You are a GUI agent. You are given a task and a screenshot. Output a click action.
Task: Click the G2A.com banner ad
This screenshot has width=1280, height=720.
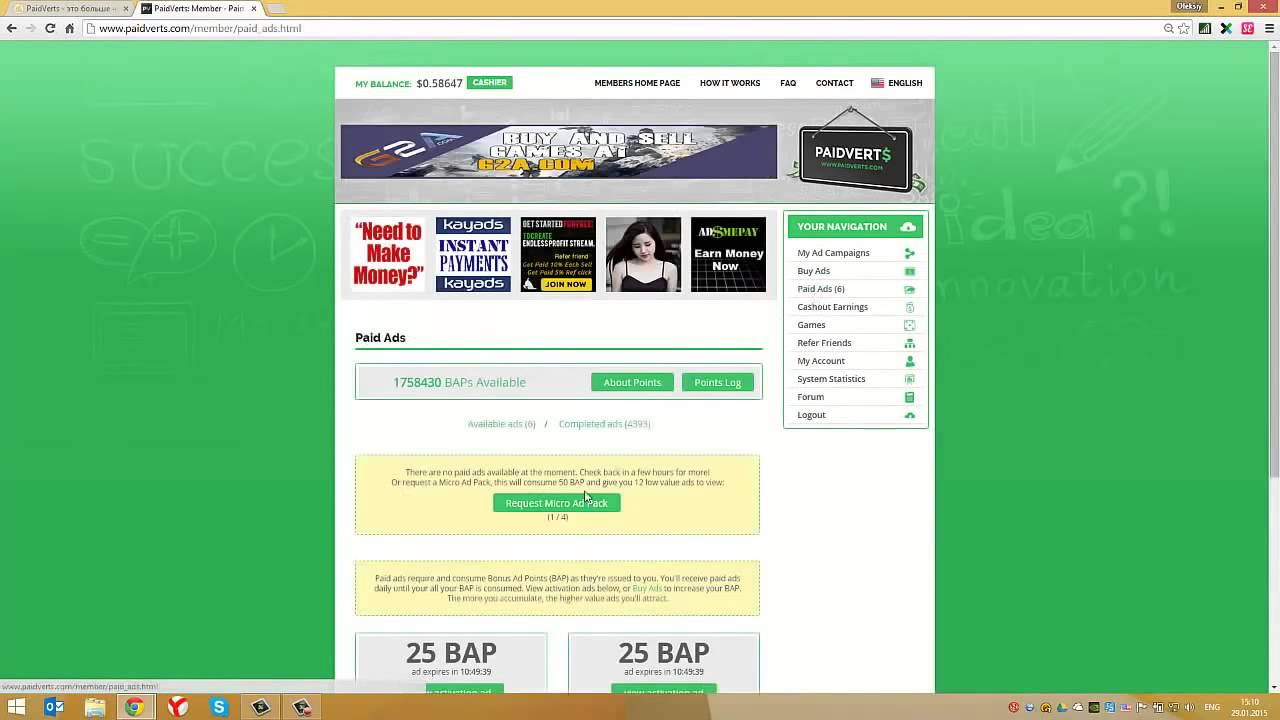pos(558,152)
